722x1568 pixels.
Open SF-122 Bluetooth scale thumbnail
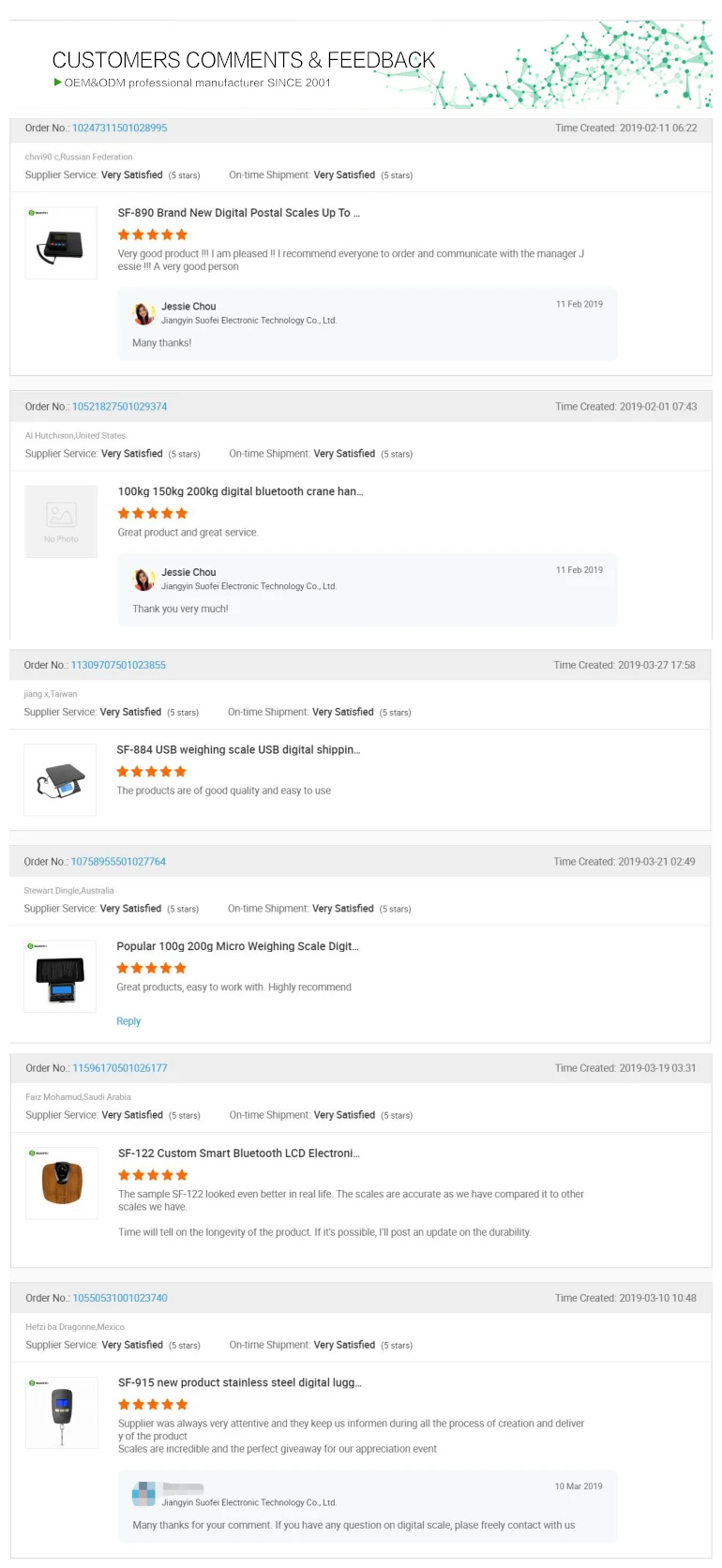click(x=62, y=1184)
